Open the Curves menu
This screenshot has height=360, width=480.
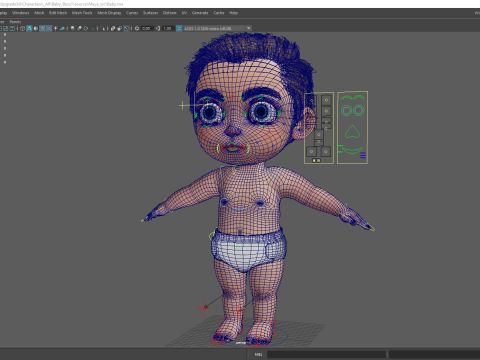(132, 13)
